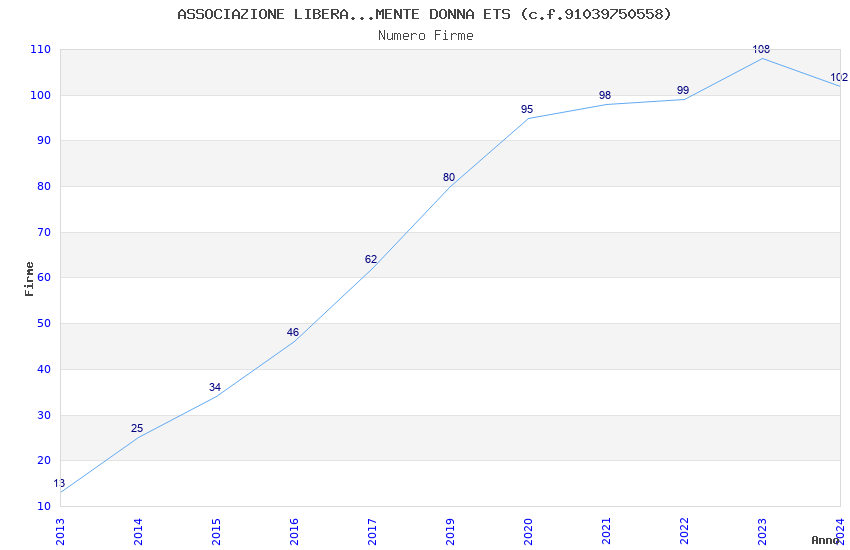Screen dimensions: 850x550
Task: Click the Numero Firme subtitle
Action: tap(426, 36)
